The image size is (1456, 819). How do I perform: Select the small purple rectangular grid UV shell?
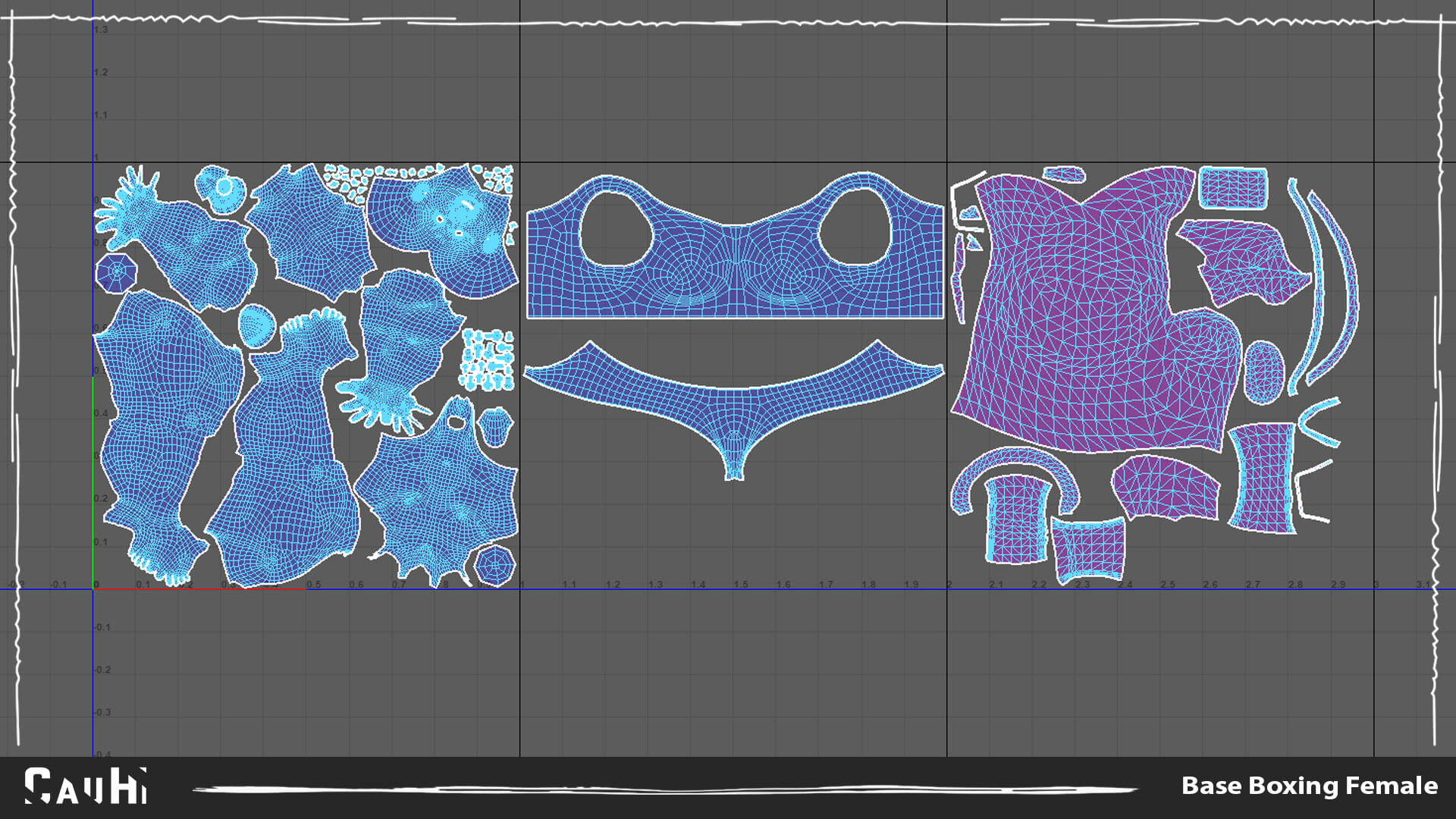coord(1233,189)
